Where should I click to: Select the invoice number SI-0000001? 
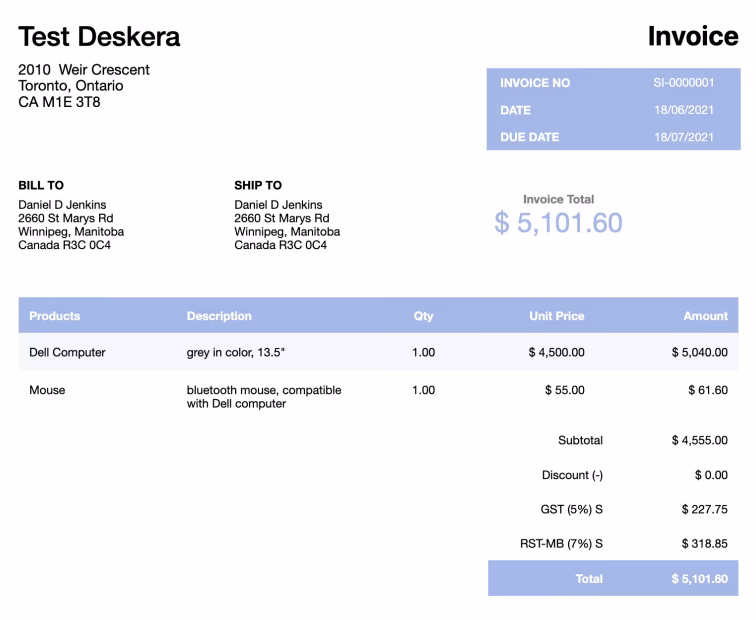684,83
